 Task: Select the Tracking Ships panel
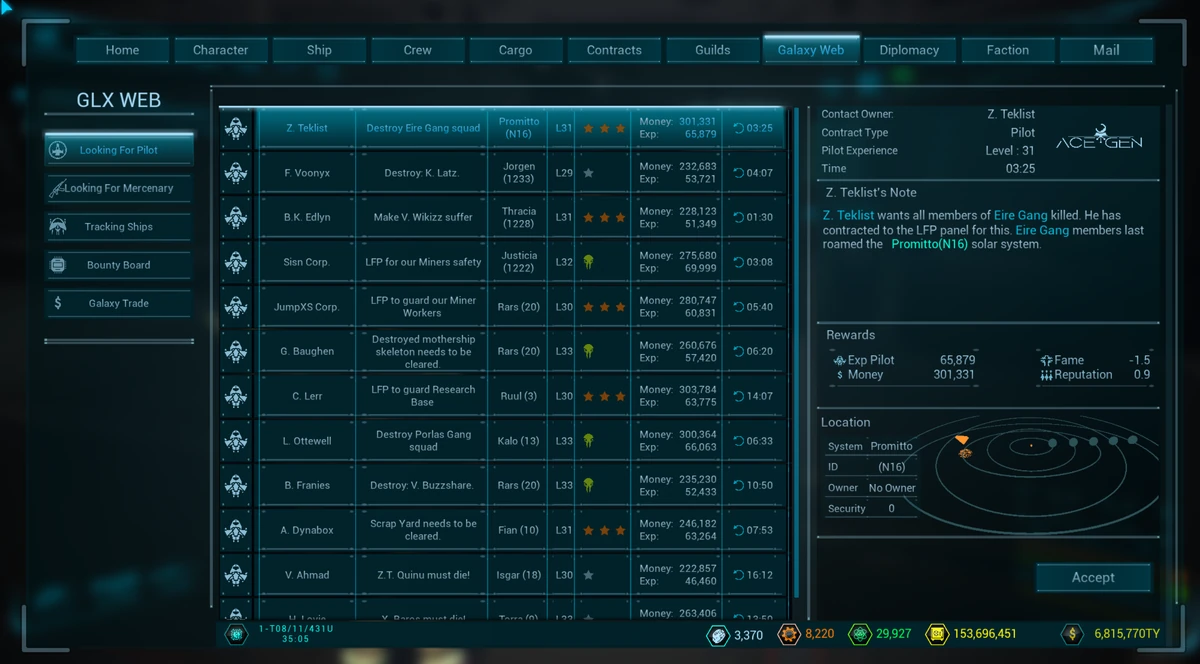coord(117,227)
